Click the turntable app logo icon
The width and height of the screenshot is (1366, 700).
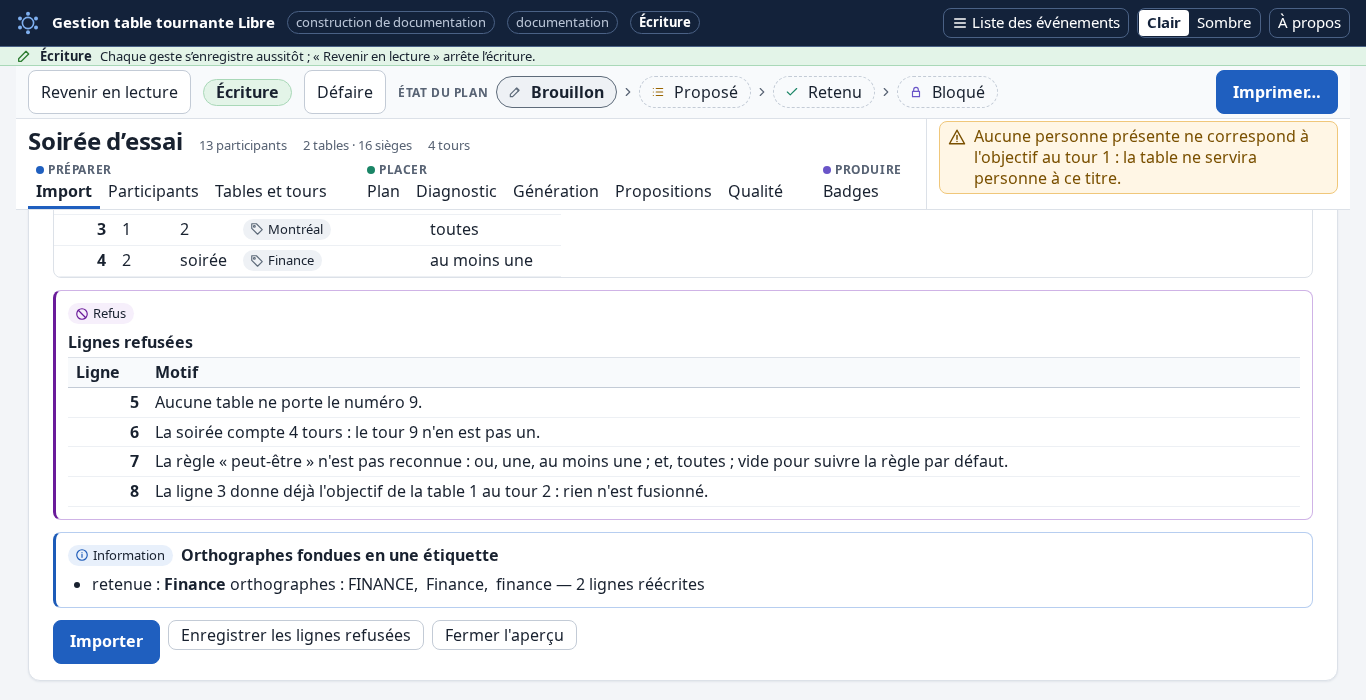point(28,22)
